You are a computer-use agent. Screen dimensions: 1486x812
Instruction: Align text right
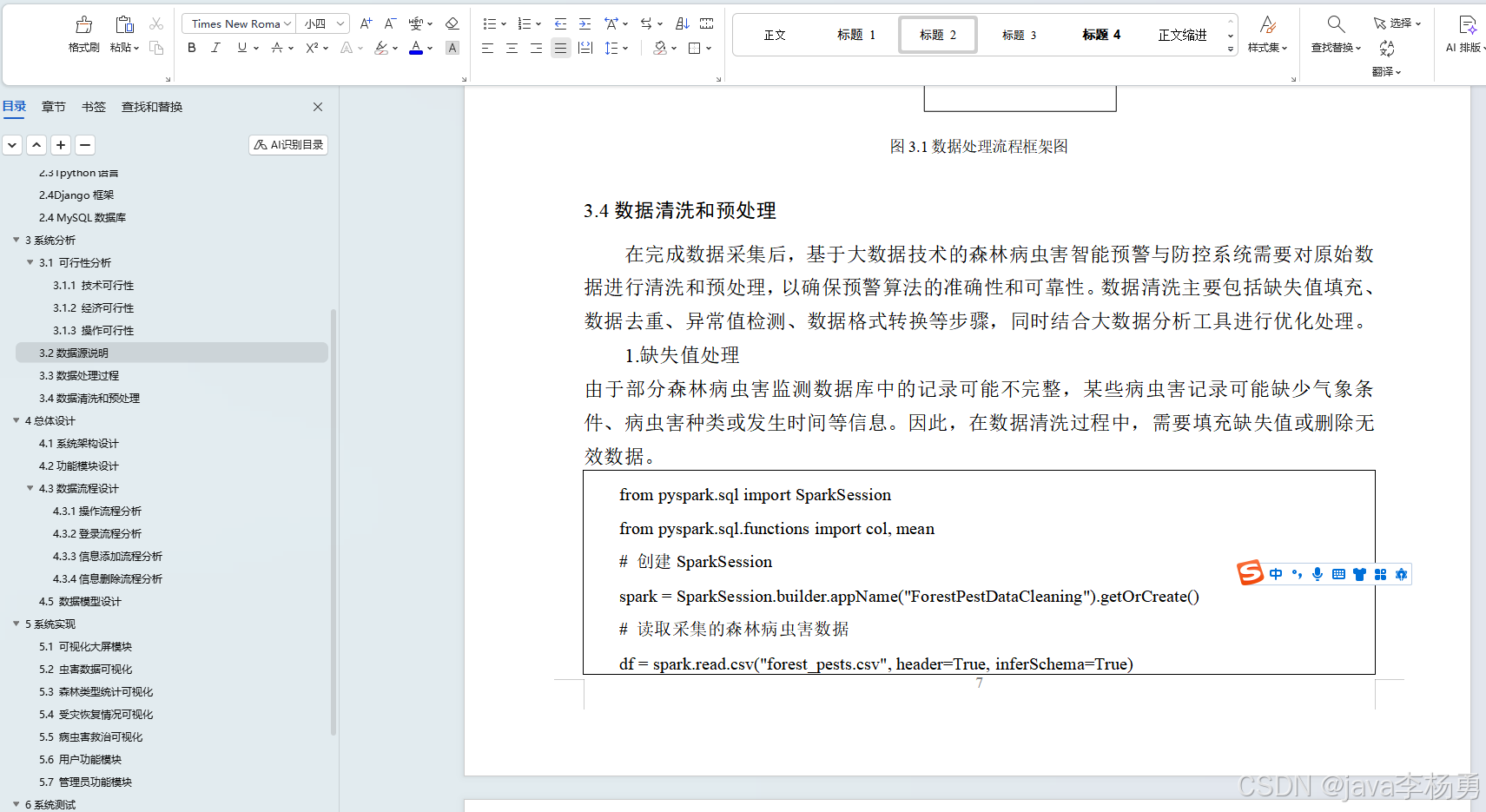[536, 48]
